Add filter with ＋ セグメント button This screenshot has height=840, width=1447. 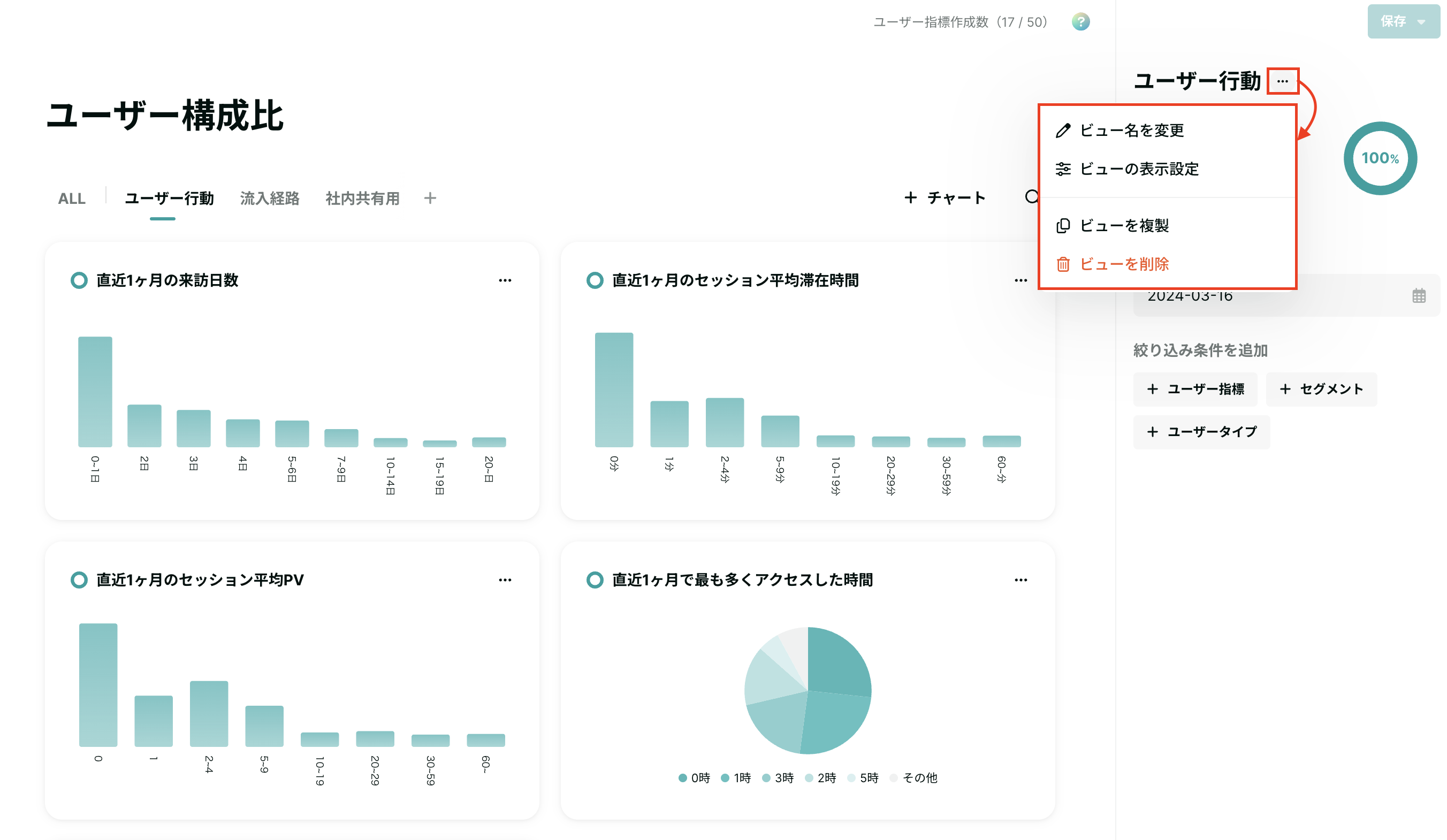1321,390
